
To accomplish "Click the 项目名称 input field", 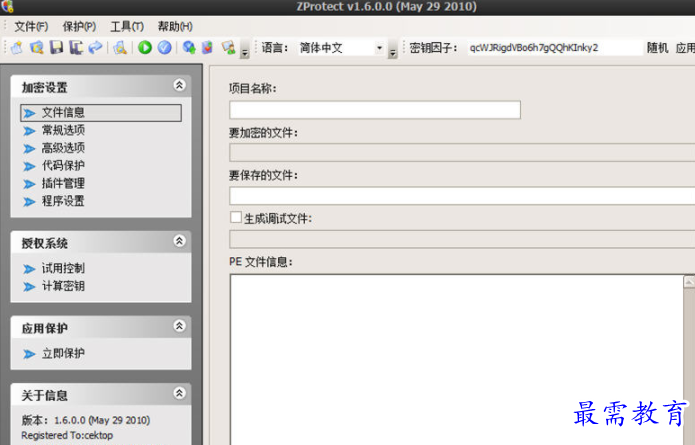I will tap(375, 110).
